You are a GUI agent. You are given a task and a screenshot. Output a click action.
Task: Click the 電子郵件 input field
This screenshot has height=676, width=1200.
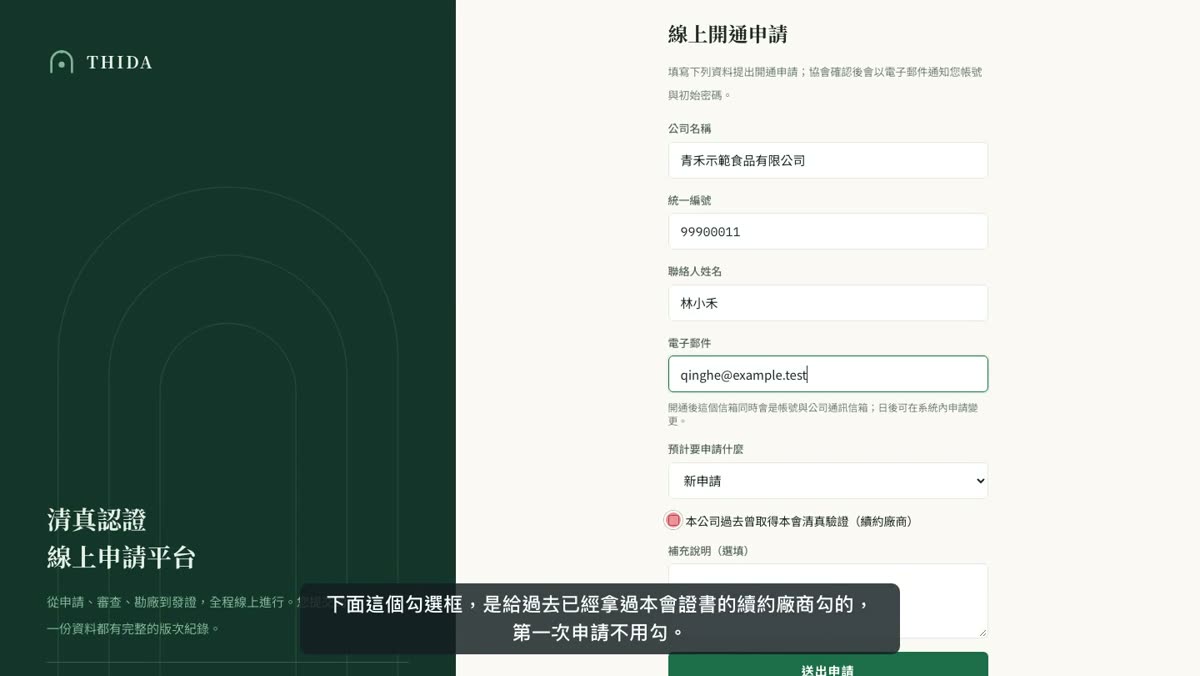(828, 374)
